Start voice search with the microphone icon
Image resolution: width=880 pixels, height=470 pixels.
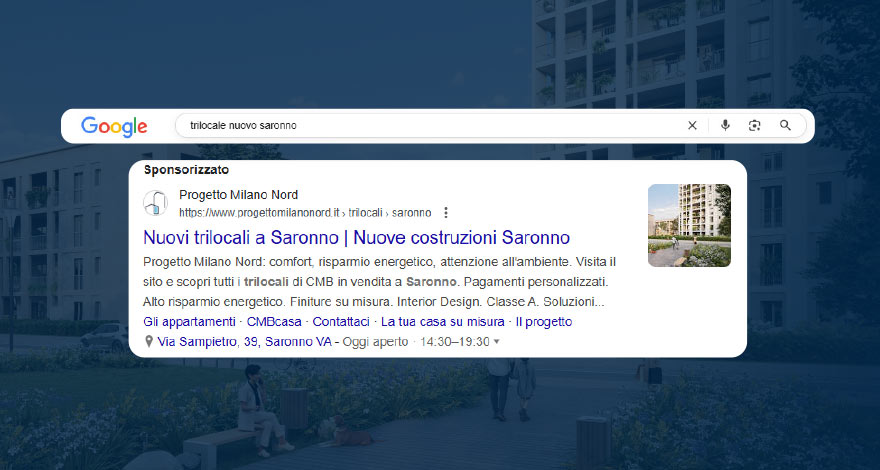tap(725, 125)
